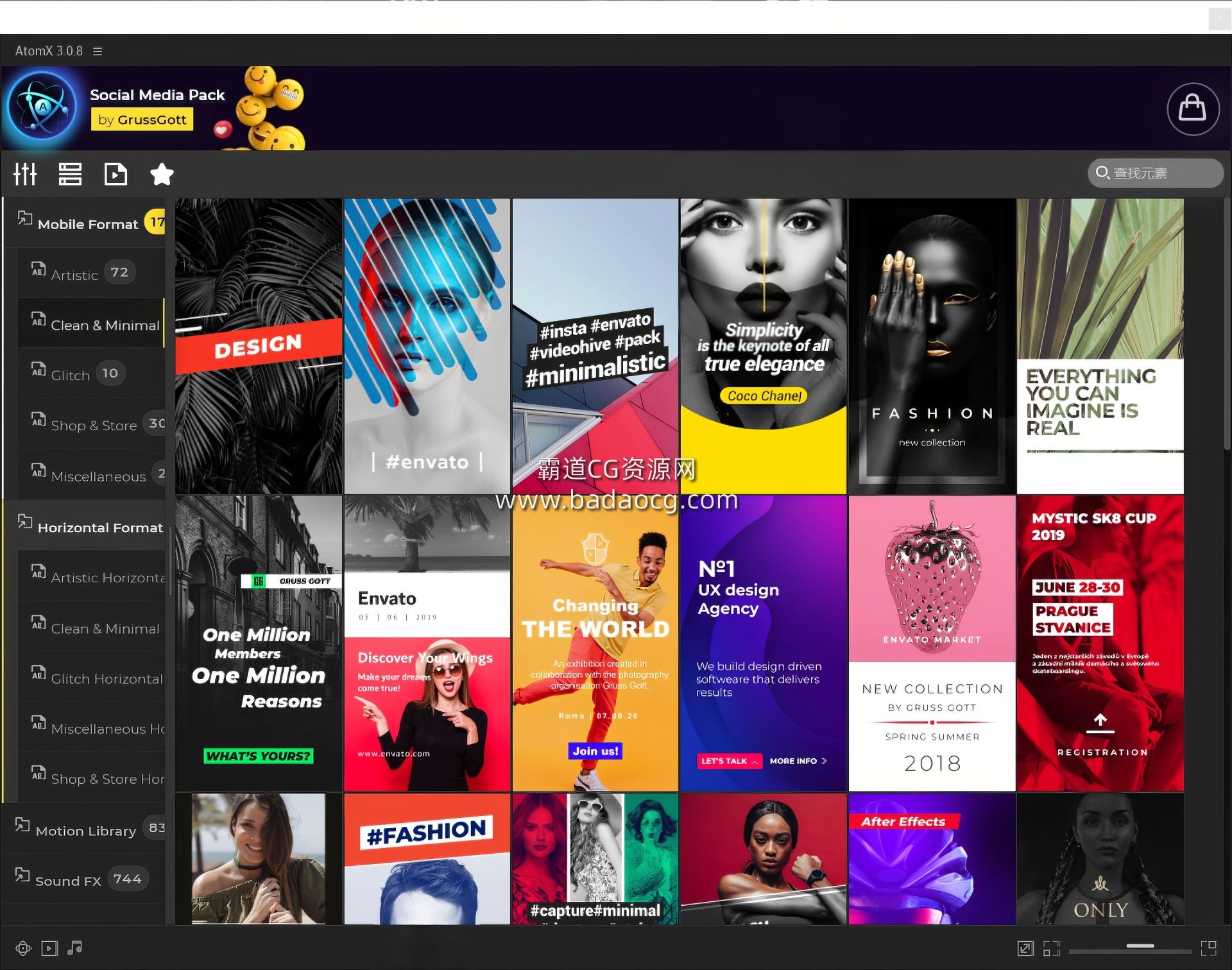Open the smiling woman beach template
Image resolution: width=1232 pixels, height=970 pixels.
(x=259, y=858)
